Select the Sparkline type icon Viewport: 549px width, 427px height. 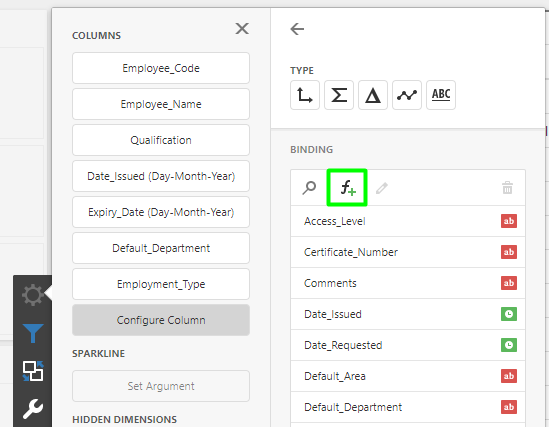point(406,95)
